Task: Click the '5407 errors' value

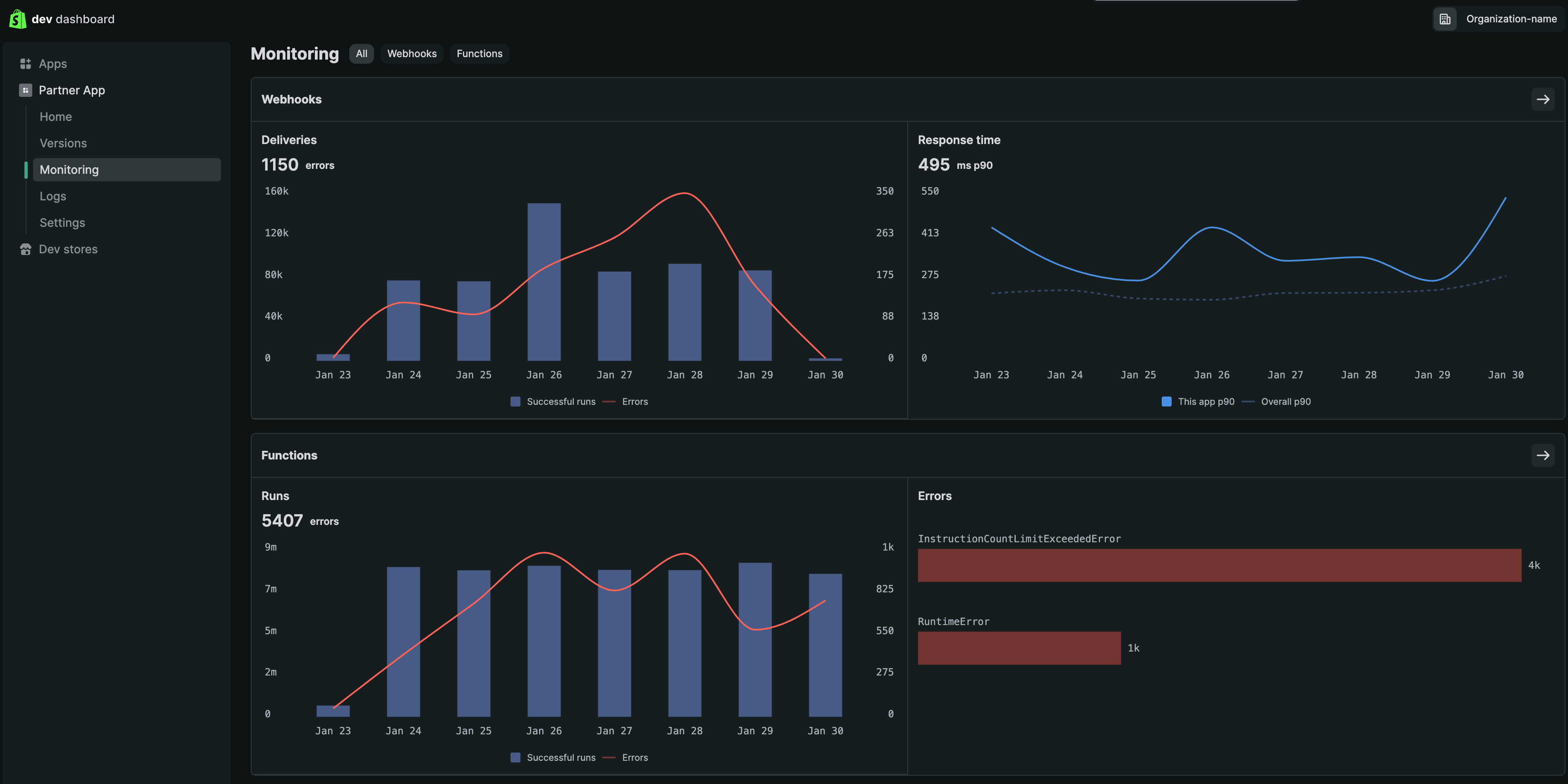Action: pos(300,520)
